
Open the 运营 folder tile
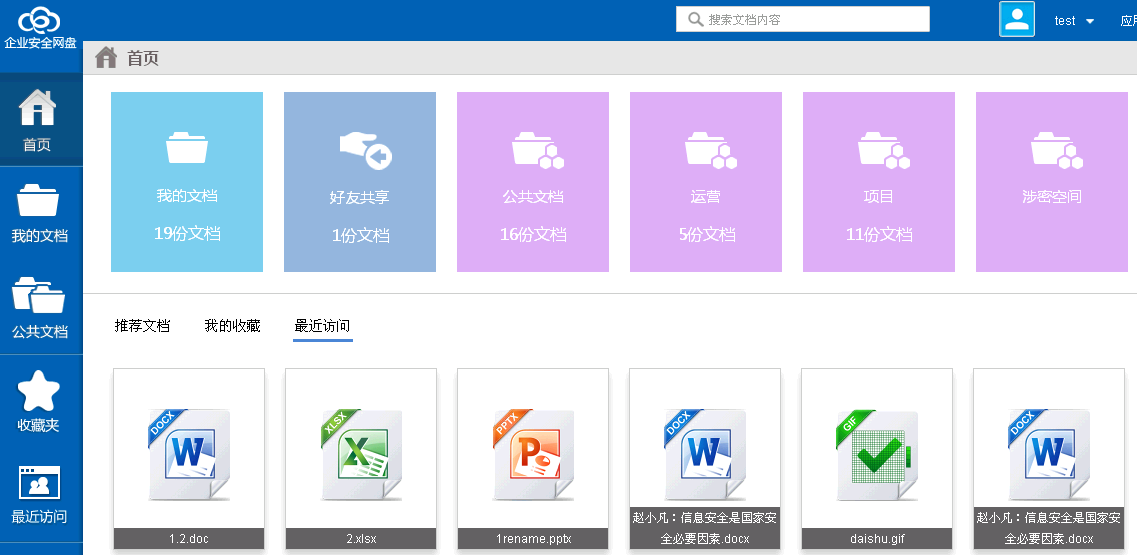[706, 182]
